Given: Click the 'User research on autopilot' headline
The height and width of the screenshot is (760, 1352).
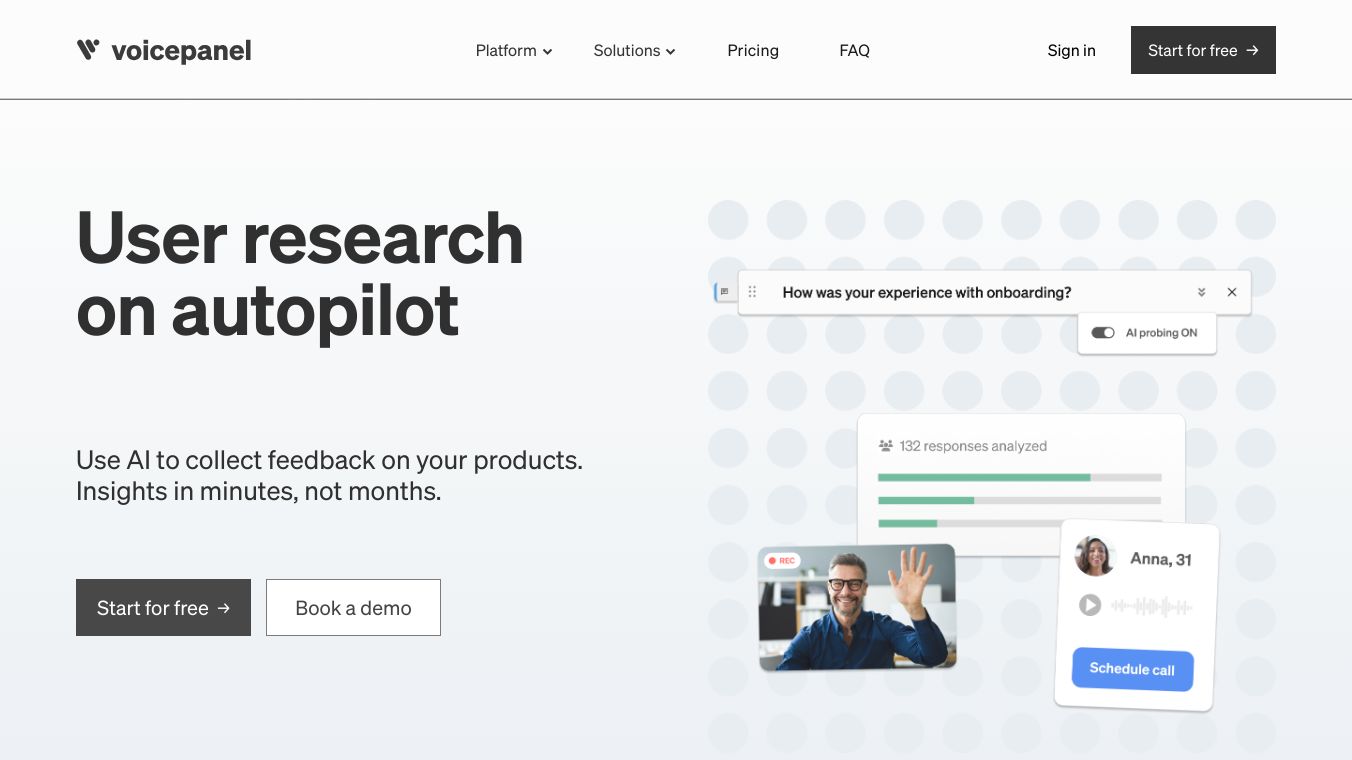Looking at the screenshot, I should (300, 274).
